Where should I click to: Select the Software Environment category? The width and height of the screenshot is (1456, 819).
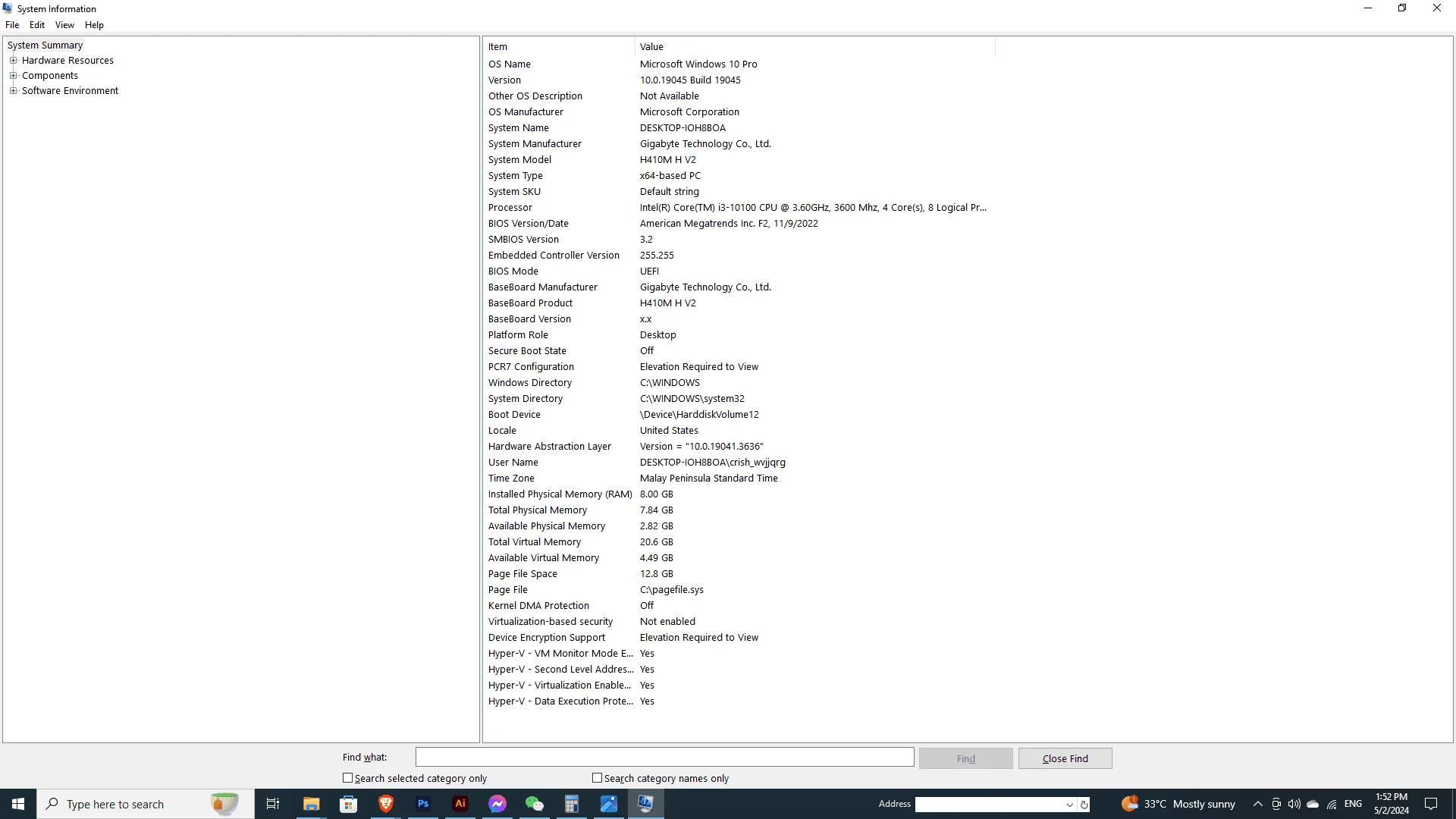70,91
